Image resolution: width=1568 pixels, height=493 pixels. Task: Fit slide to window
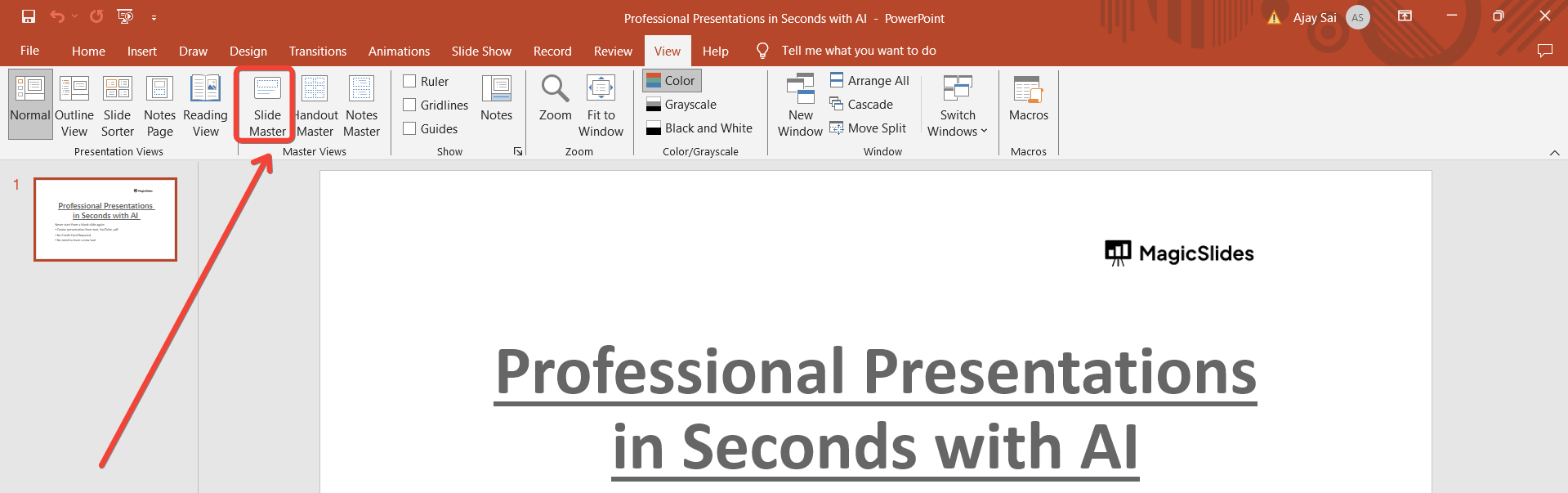coord(601,106)
